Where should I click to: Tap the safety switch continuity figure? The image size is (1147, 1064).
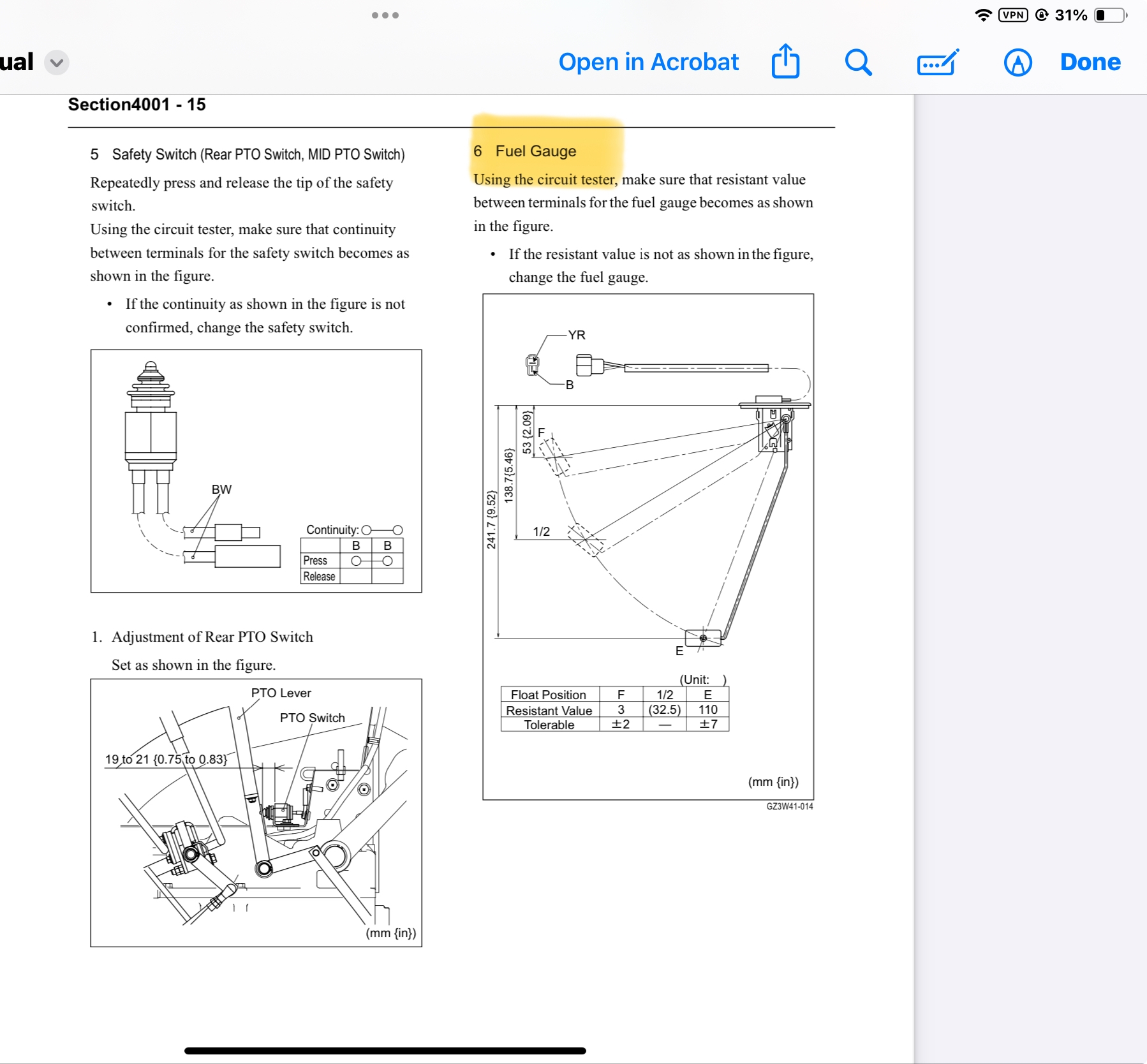256,471
